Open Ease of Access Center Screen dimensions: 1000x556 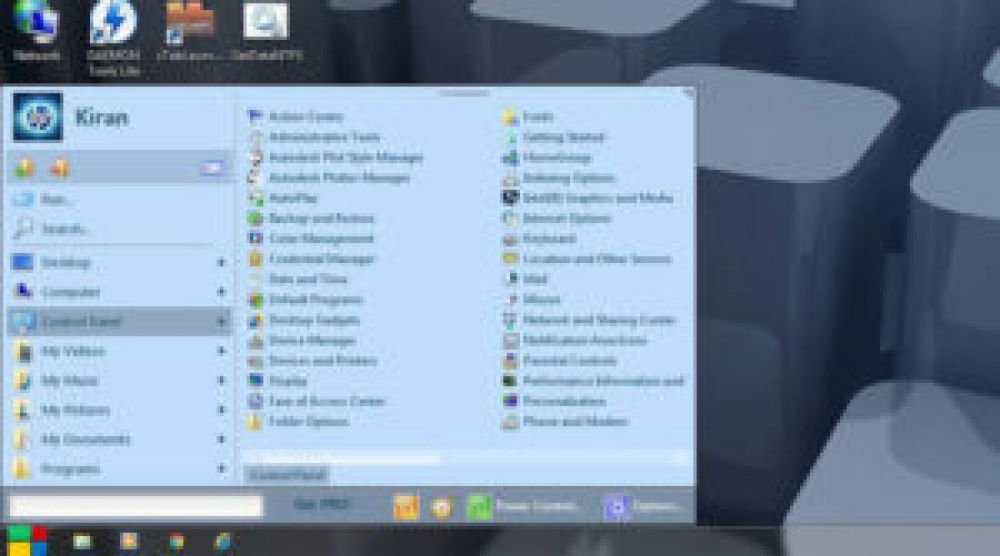[x=317, y=402]
